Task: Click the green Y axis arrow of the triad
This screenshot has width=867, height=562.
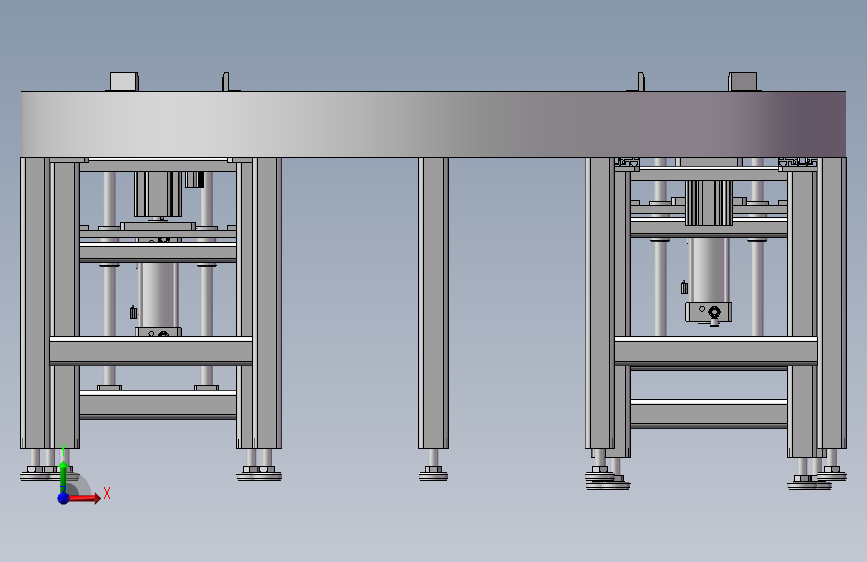Action: point(63,473)
